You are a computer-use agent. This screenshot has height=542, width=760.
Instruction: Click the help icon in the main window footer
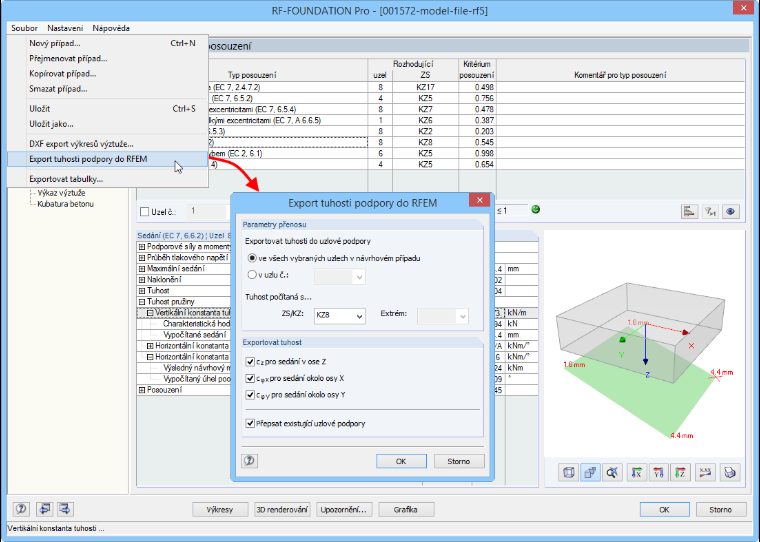[21, 509]
